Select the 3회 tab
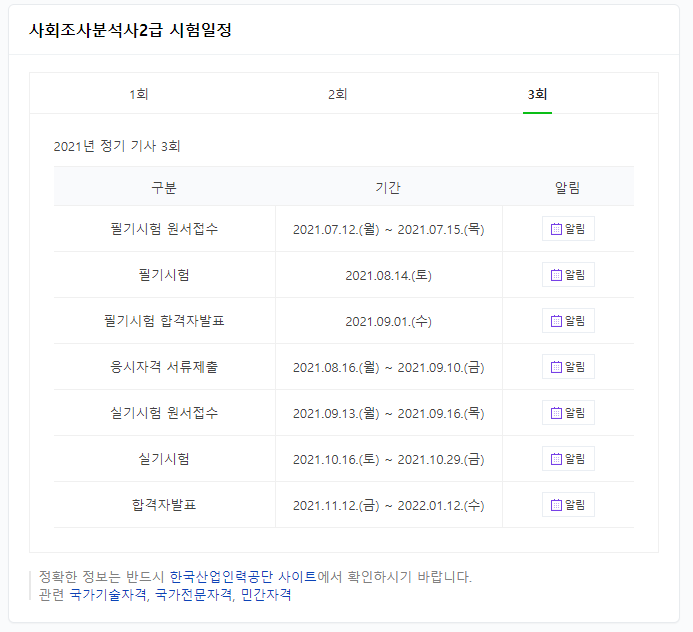693x632 pixels. pyautogui.click(x=537, y=94)
